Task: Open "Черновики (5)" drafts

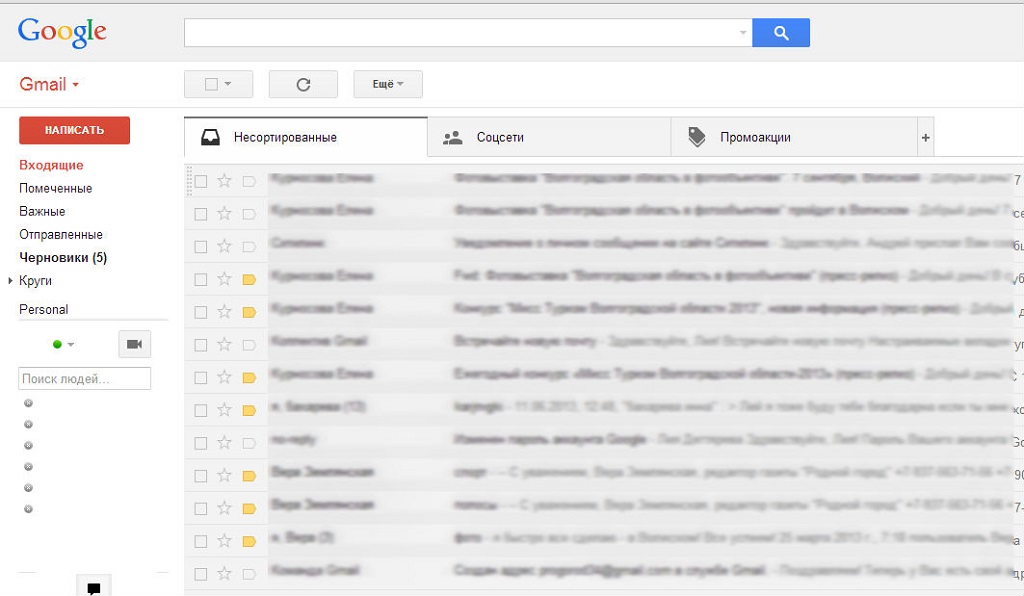Action: coord(63,257)
